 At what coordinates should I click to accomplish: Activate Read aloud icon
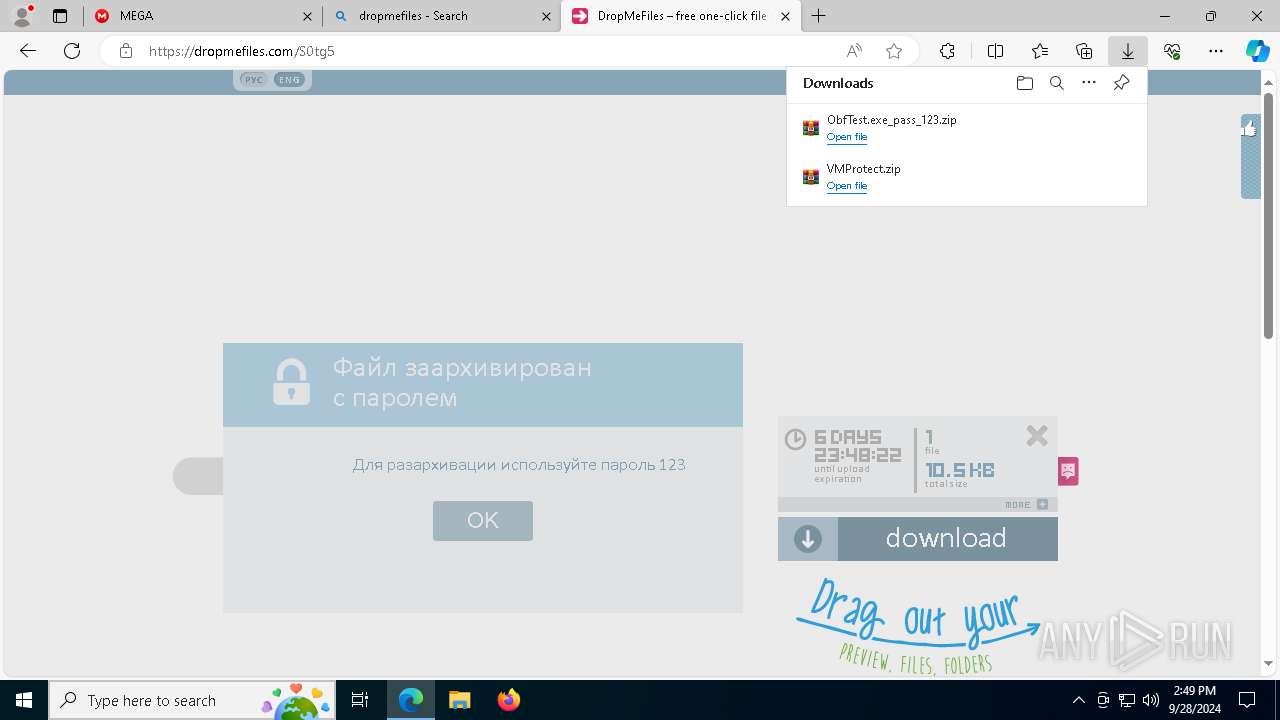(x=854, y=51)
